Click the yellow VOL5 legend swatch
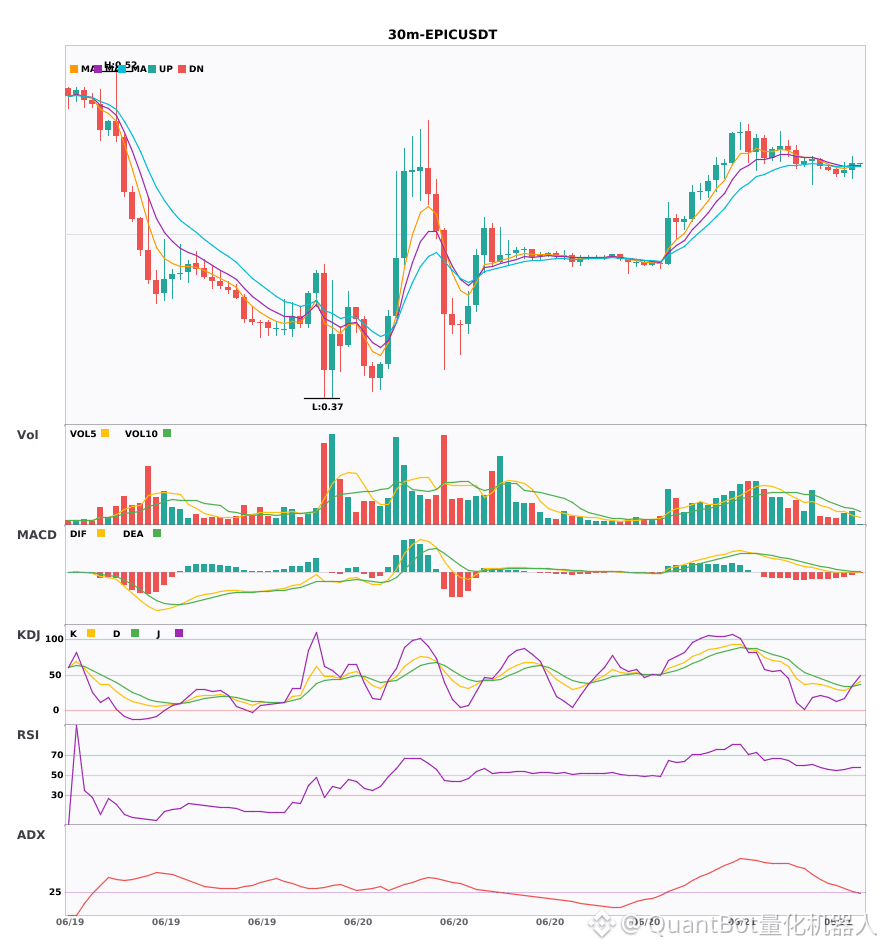 [105, 433]
